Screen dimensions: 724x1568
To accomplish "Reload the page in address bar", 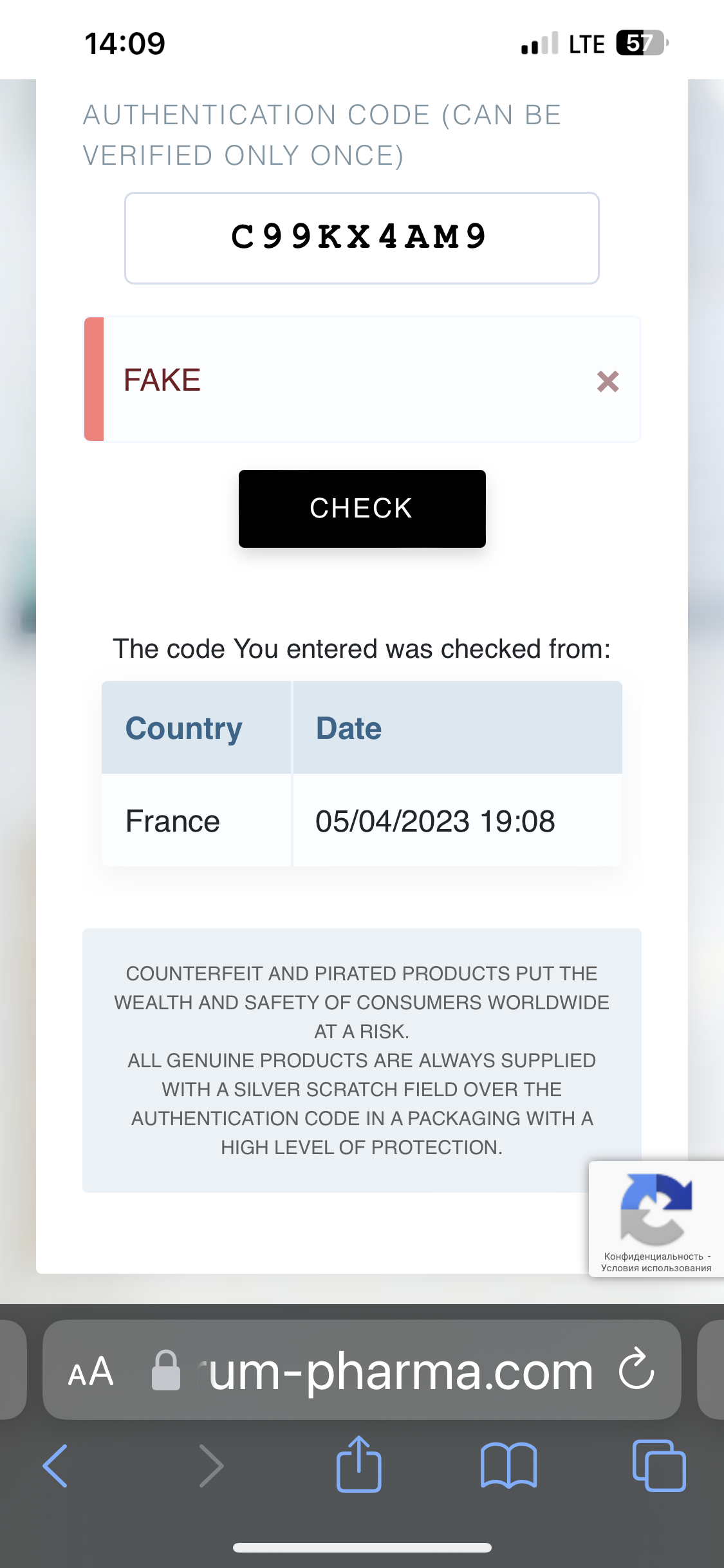I will [x=636, y=1369].
